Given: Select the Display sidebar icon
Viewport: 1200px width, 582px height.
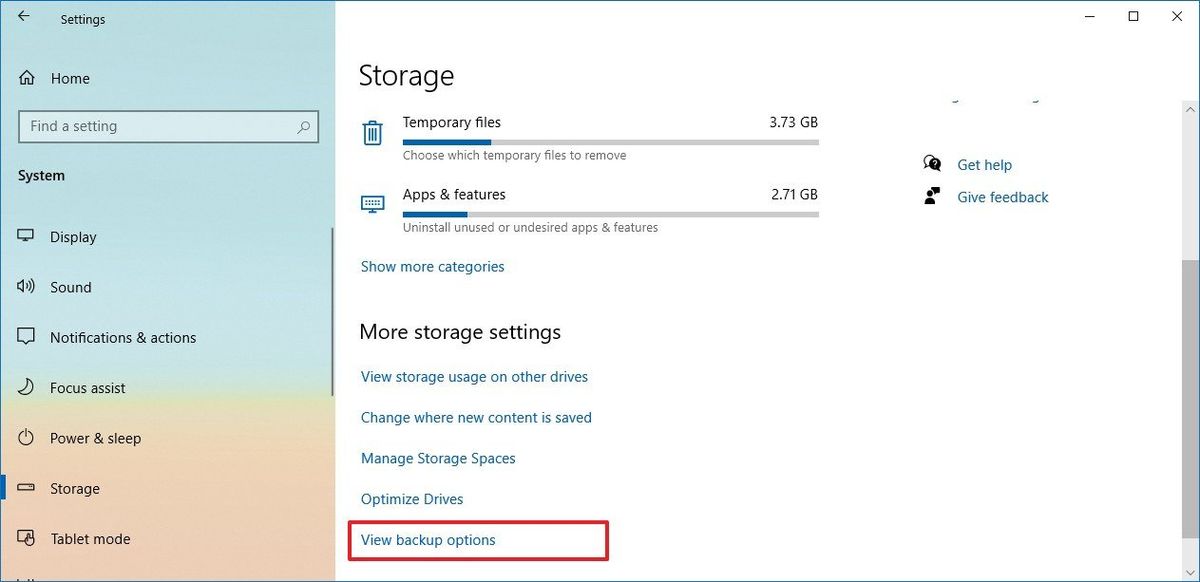Looking at the screenshot, I should tap(25, 237).
